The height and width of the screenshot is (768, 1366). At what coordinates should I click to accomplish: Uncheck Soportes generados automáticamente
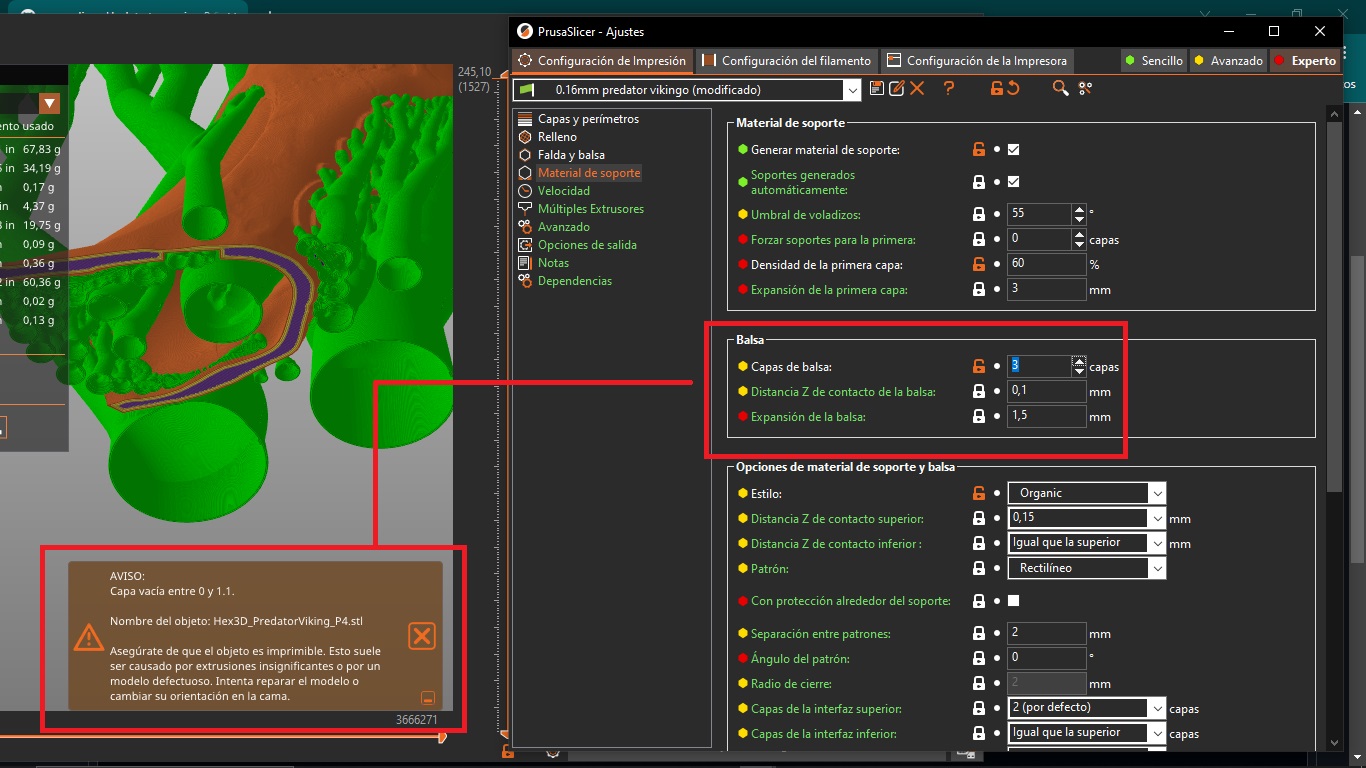coord(1013,182)
